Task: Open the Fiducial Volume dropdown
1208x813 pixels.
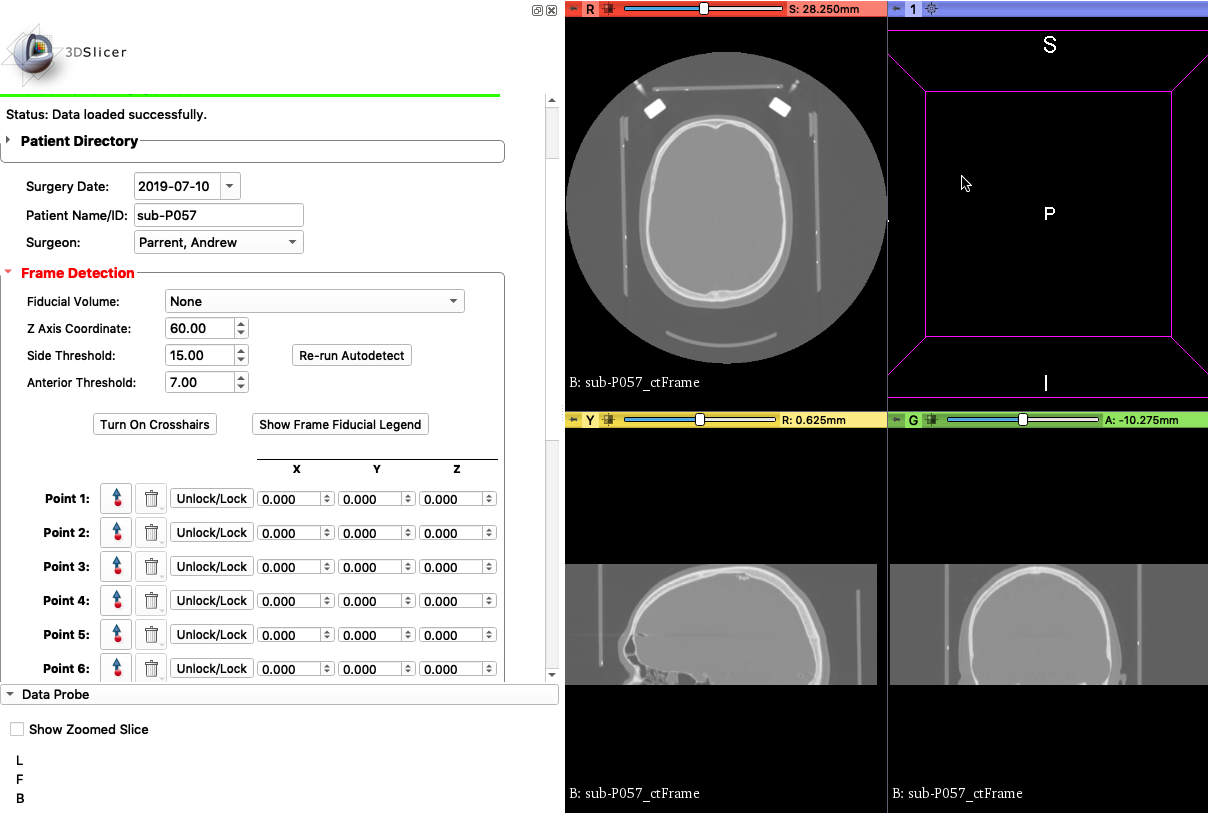Action: [314, 301]
